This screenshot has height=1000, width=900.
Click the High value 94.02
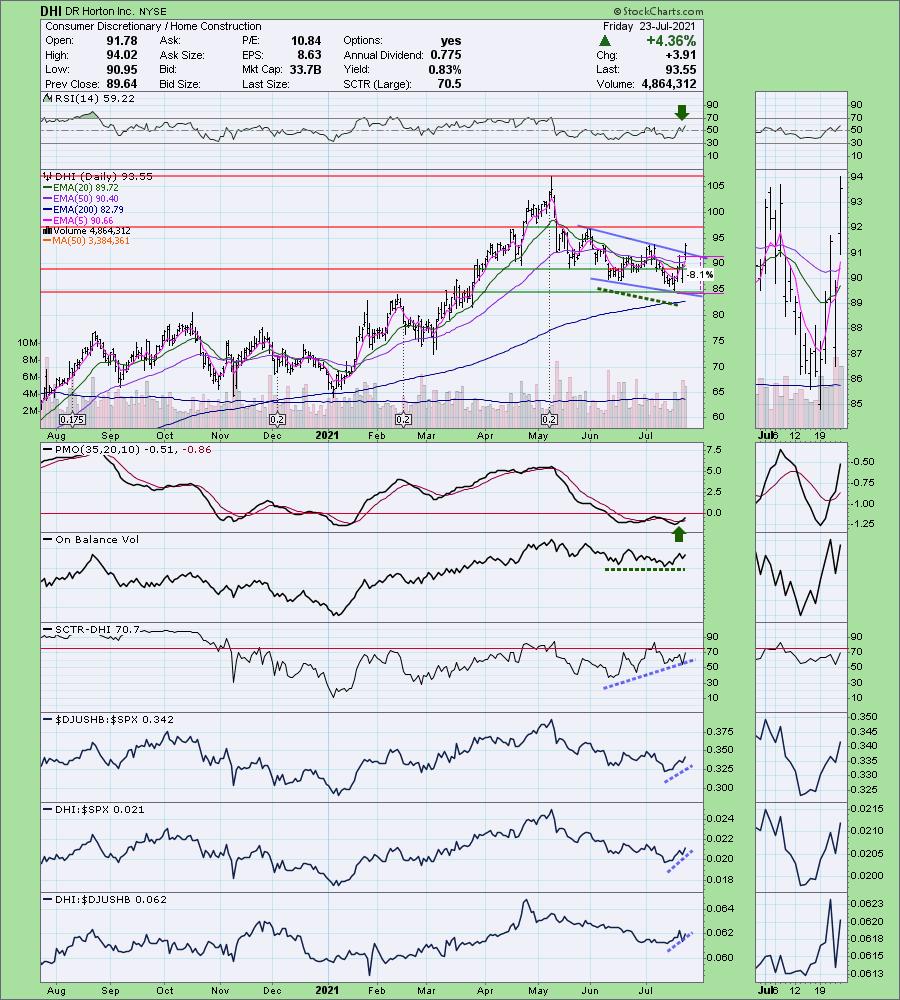[121, 55]
